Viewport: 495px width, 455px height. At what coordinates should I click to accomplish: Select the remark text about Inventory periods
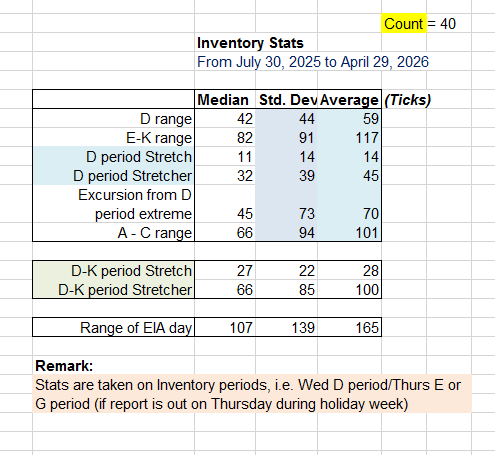pyautogui.click(x=252, y=394)
